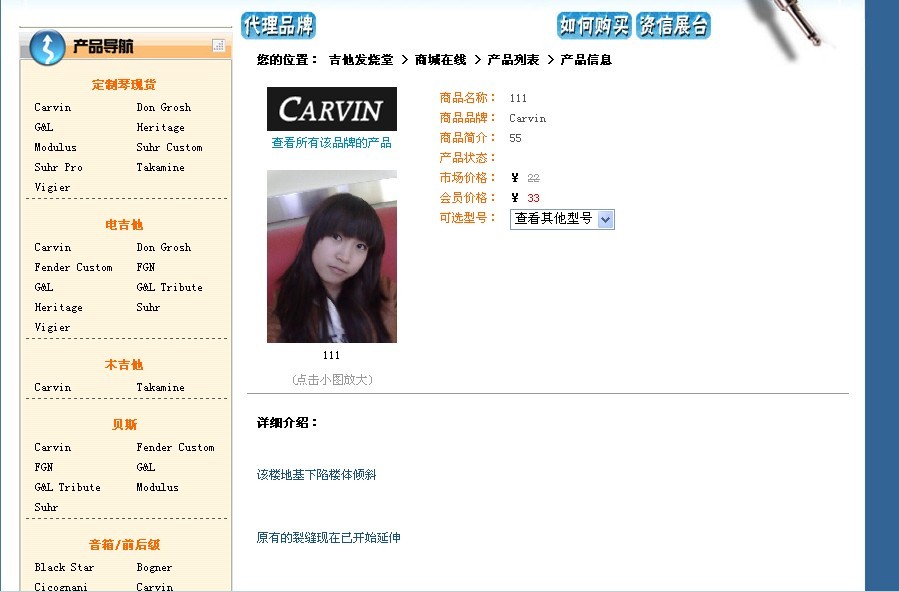Select G&L Tribute under 电吉他
Screen dimensions: 899x592
(170, 287)
